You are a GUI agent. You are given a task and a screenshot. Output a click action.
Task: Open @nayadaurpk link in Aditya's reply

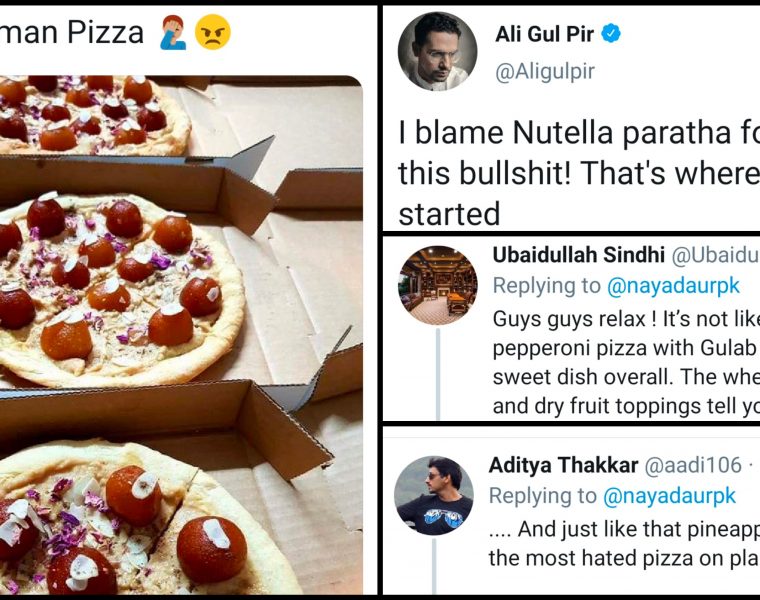coord(669,496)
